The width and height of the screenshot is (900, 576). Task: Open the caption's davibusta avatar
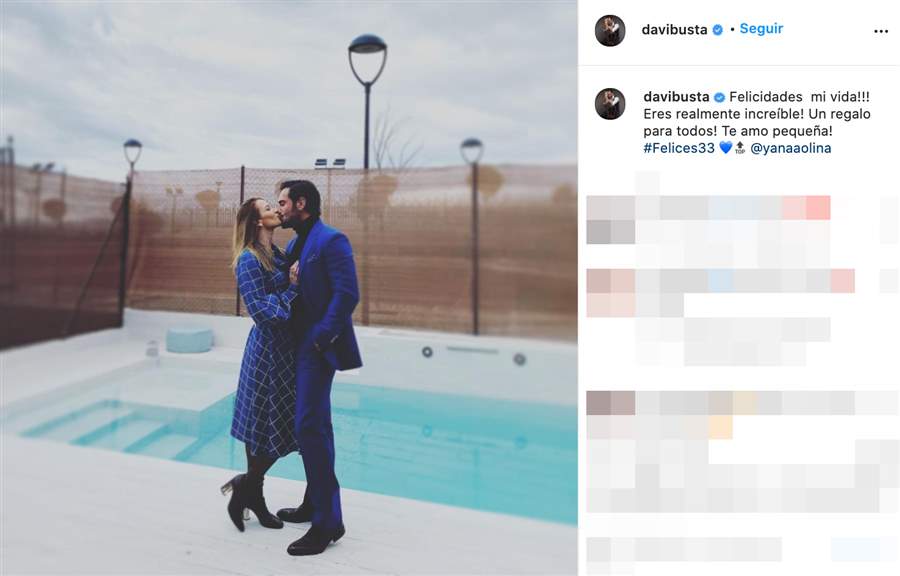tap(610, 104)
